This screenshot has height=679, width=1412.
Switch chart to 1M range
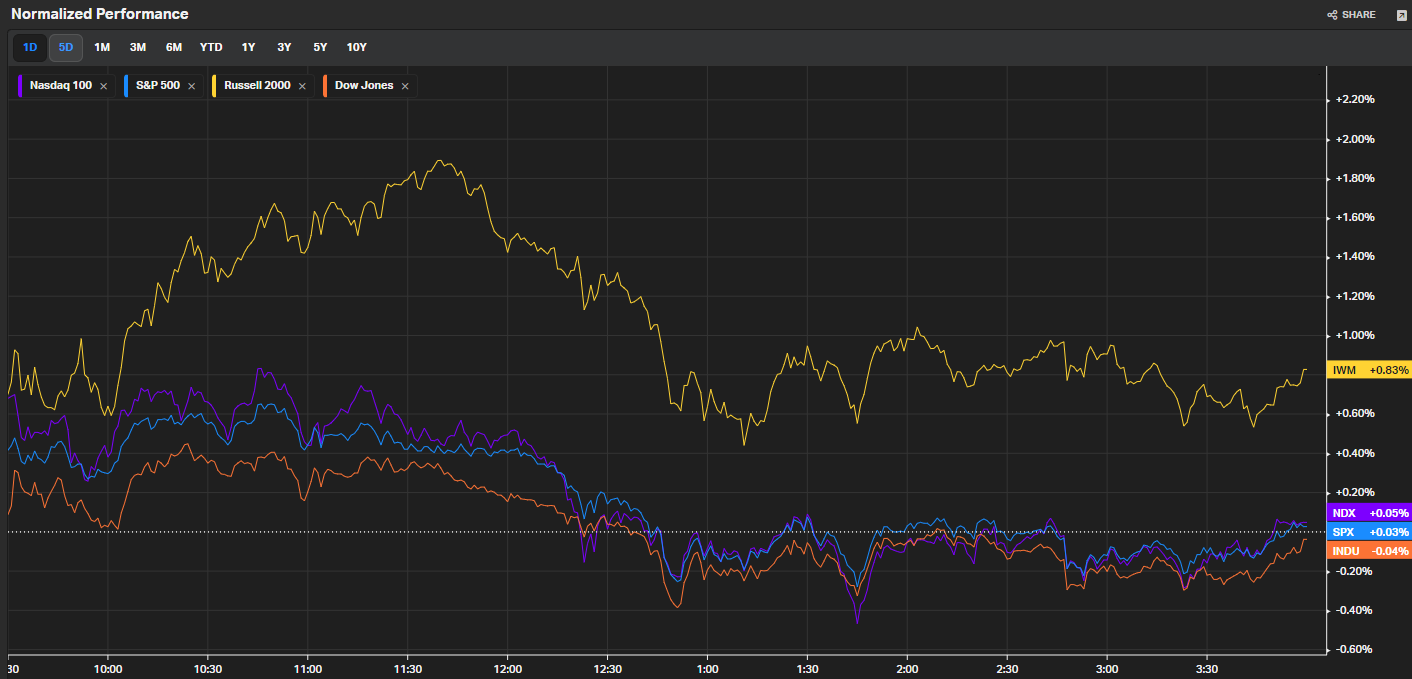[x=102, y=47]
